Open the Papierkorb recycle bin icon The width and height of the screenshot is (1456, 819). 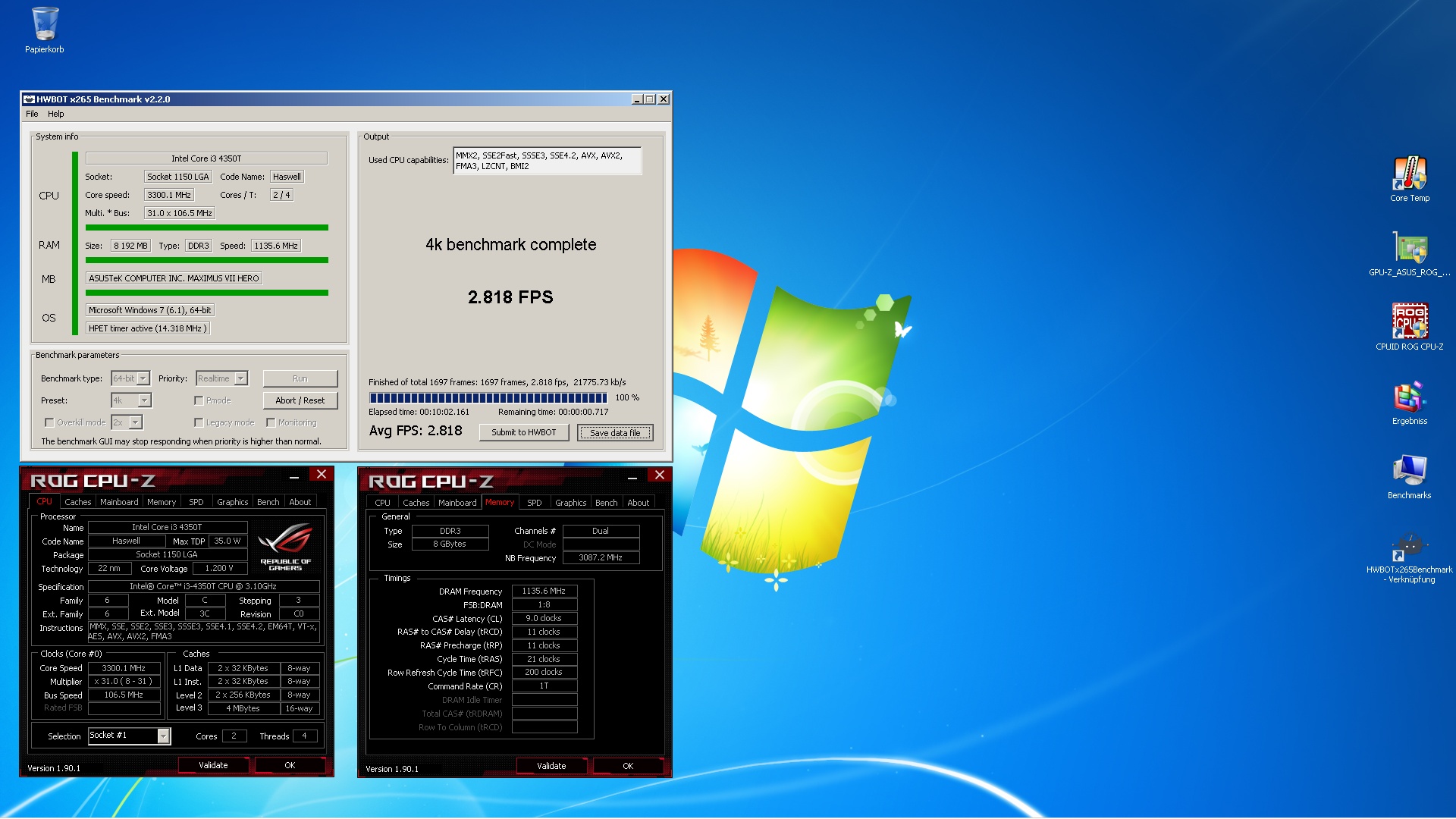pyautogui.click(x=45, y=30)
